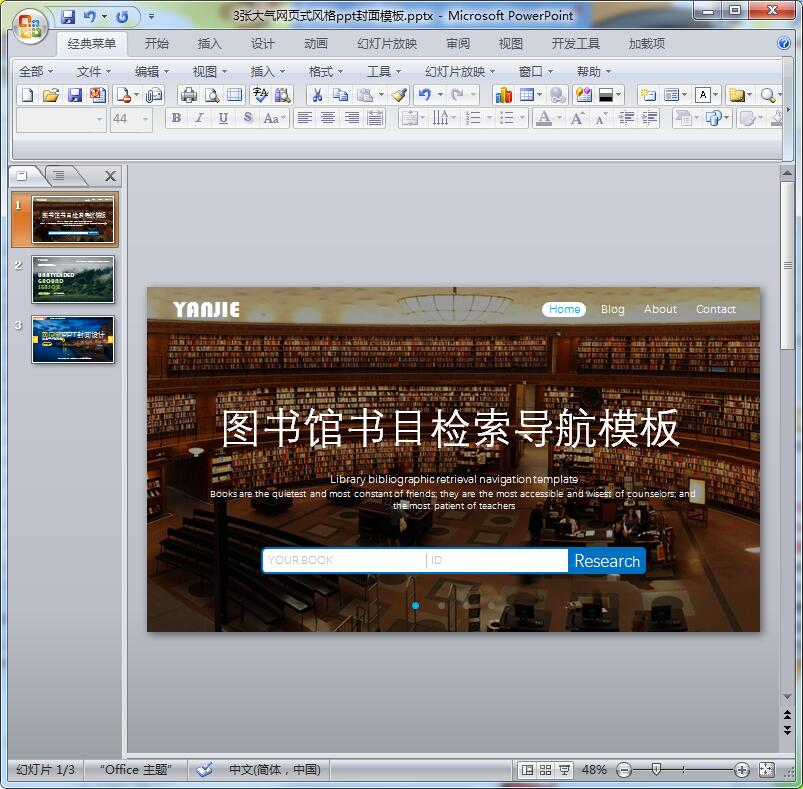Open an existing file with the folder icon
Screen dimensions: 803x789
(51, 95)
